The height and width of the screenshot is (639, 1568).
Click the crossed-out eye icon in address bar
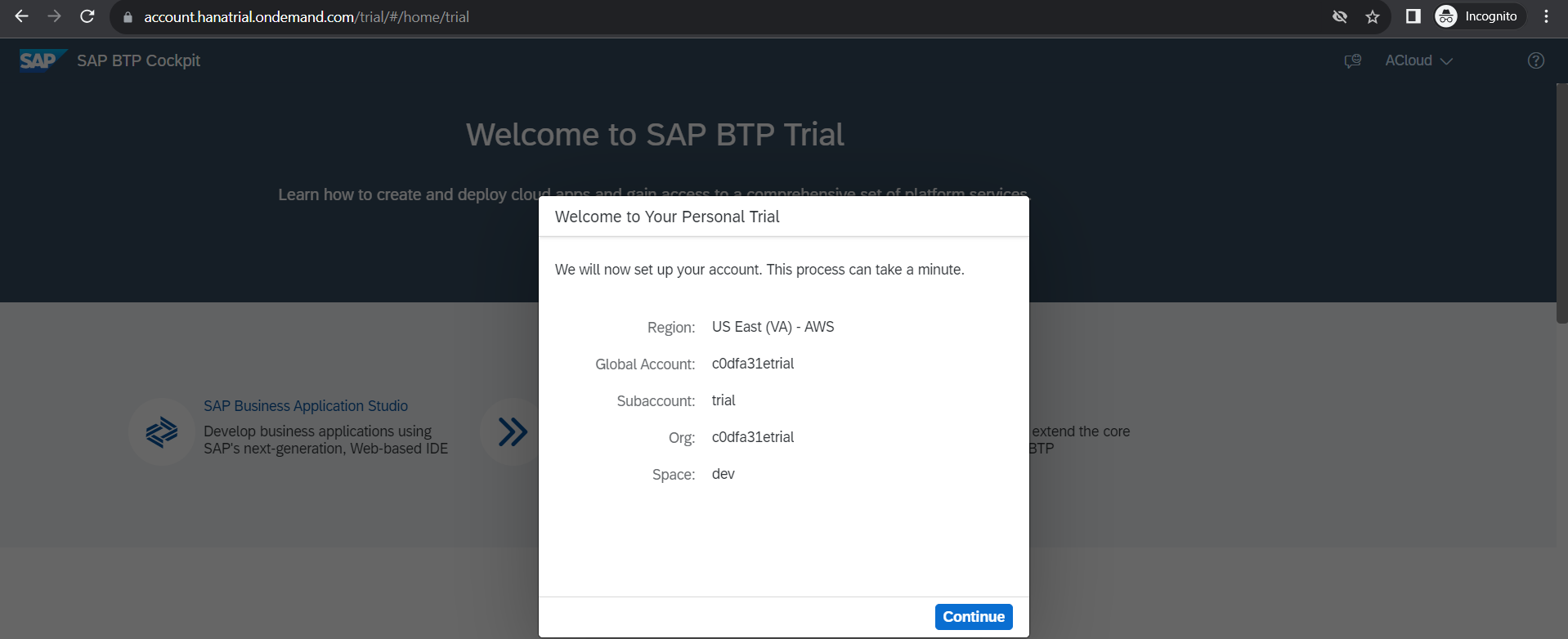1339,17
